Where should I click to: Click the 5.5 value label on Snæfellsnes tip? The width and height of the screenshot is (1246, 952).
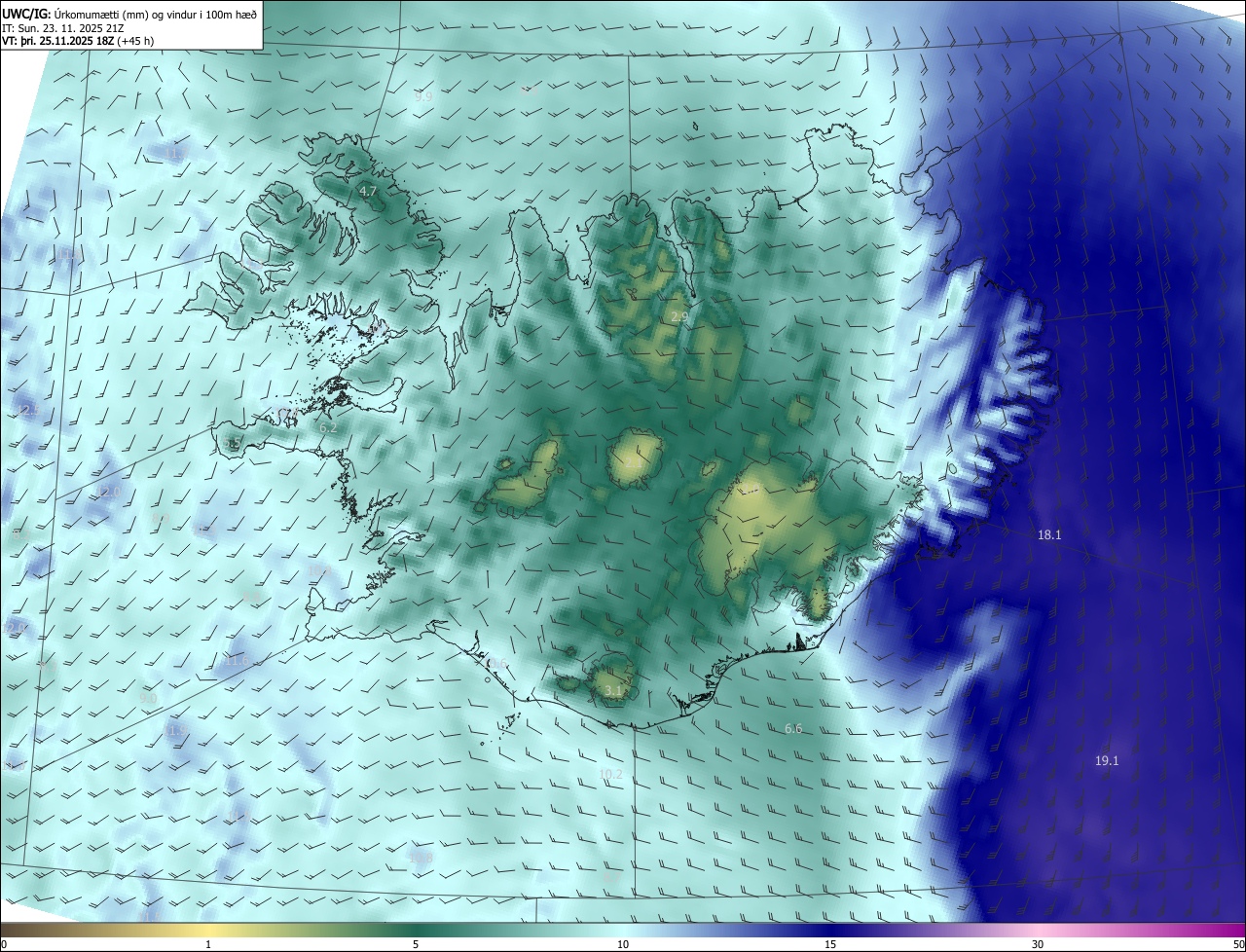(234, 445)
